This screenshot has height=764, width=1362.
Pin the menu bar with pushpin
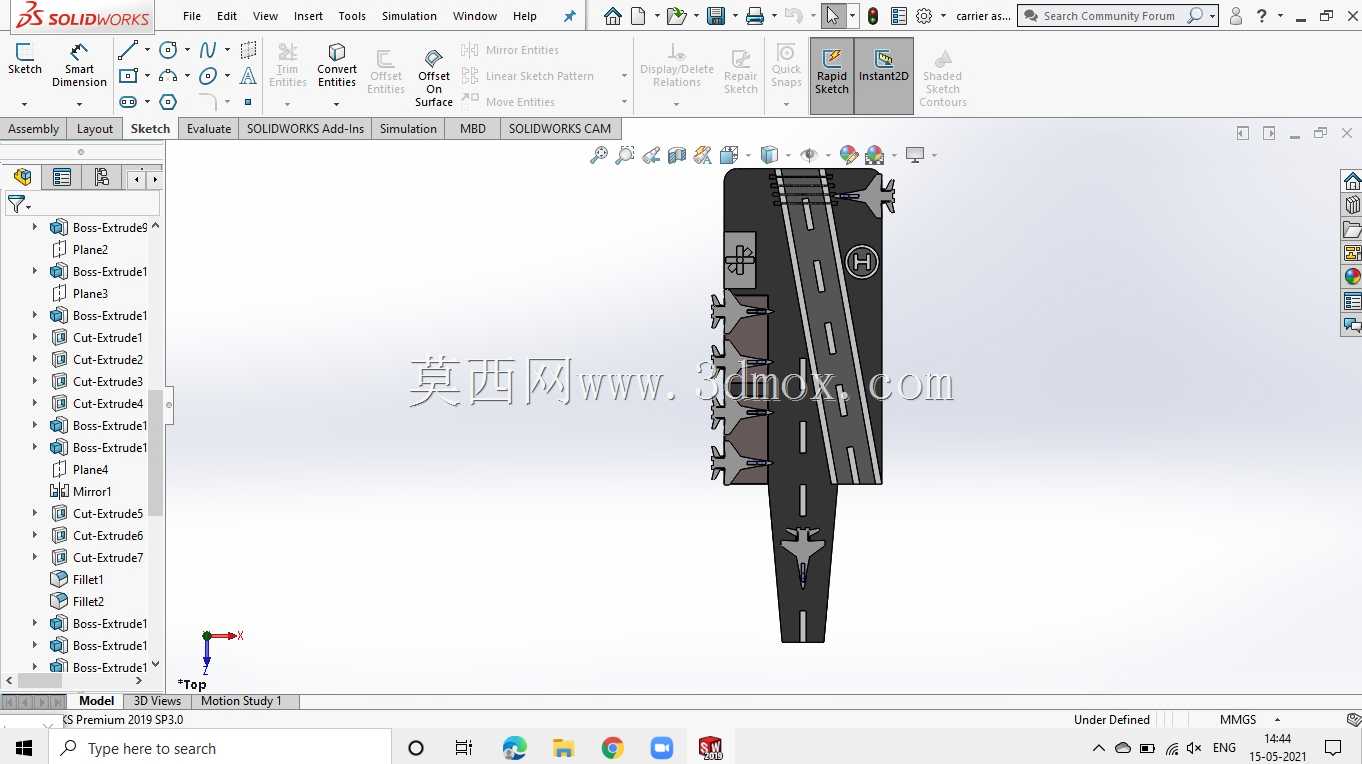[x=570, y=16]
